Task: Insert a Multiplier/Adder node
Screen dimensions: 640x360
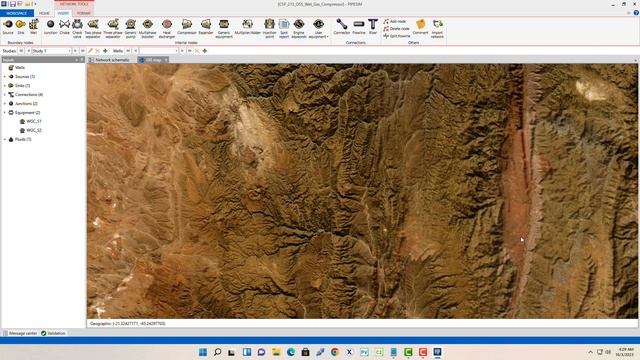Action: tap(247, 27)
